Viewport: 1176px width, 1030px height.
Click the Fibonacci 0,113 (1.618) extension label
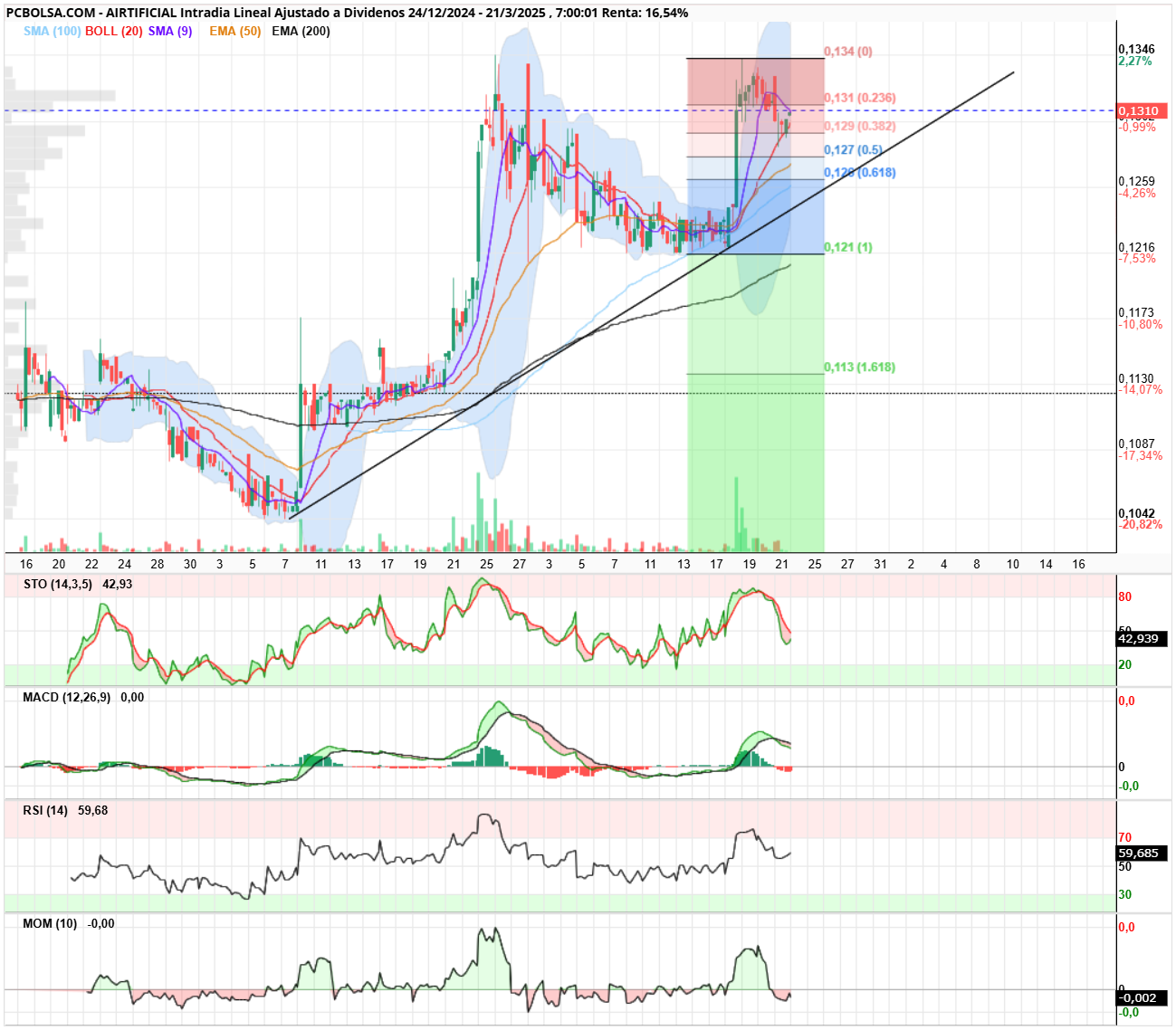coord(860,367)
